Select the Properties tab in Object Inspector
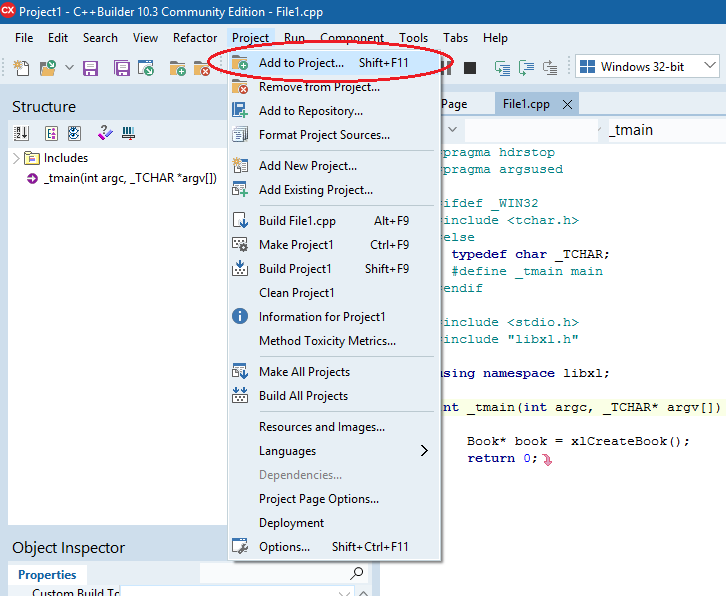 tap(47, 575)
